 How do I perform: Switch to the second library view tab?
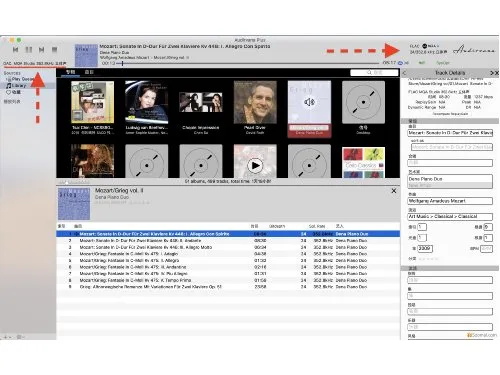tap(89, 72)
